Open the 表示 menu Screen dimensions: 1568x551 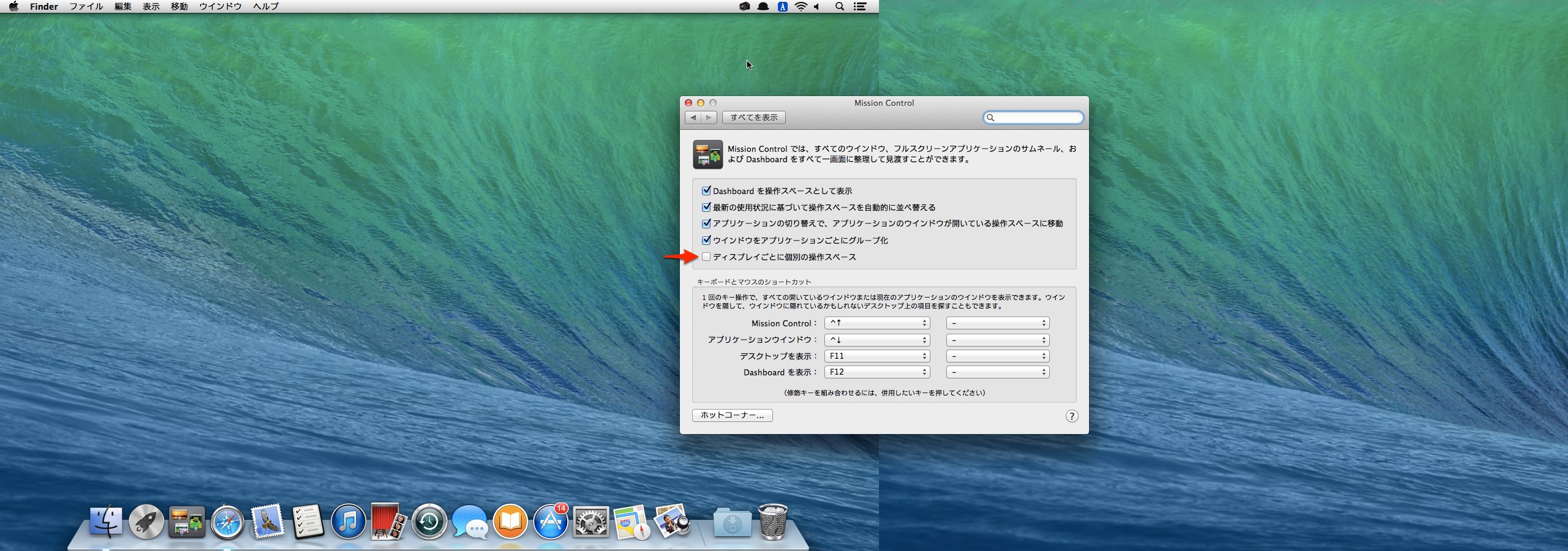151,6
